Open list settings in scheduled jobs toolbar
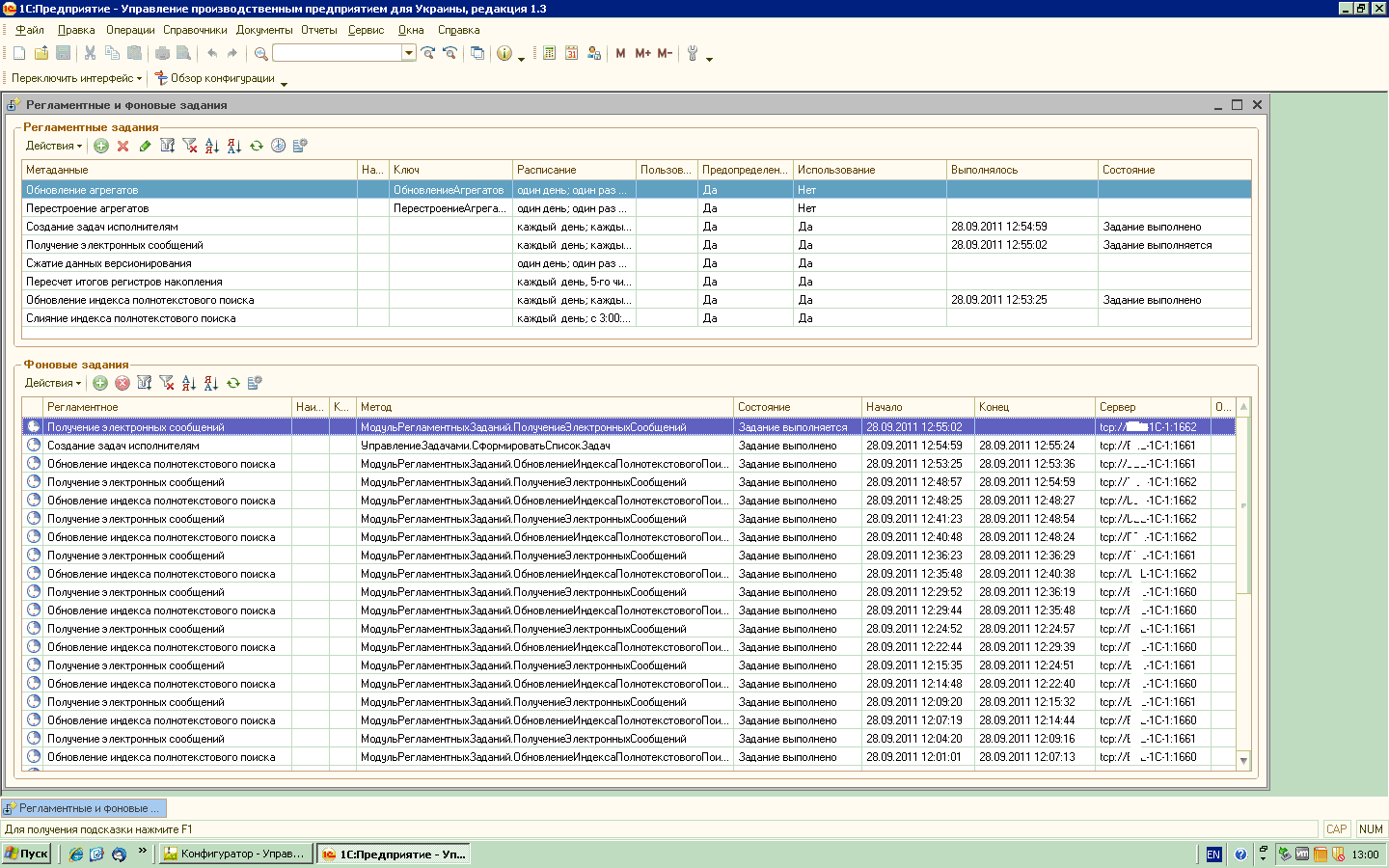1389x868 pixels. pyautogui.click(x=300, y=146)
